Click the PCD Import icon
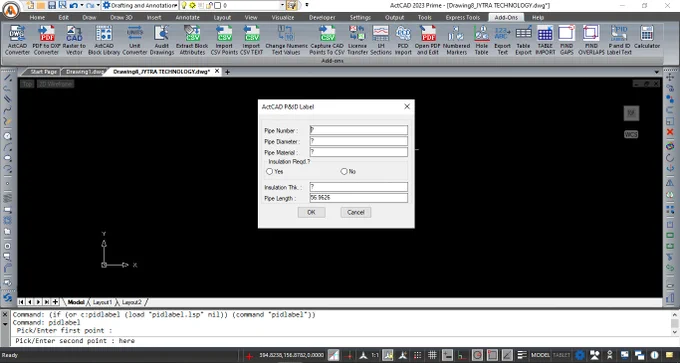The image size is (680, 363). [x=403, y=40]
